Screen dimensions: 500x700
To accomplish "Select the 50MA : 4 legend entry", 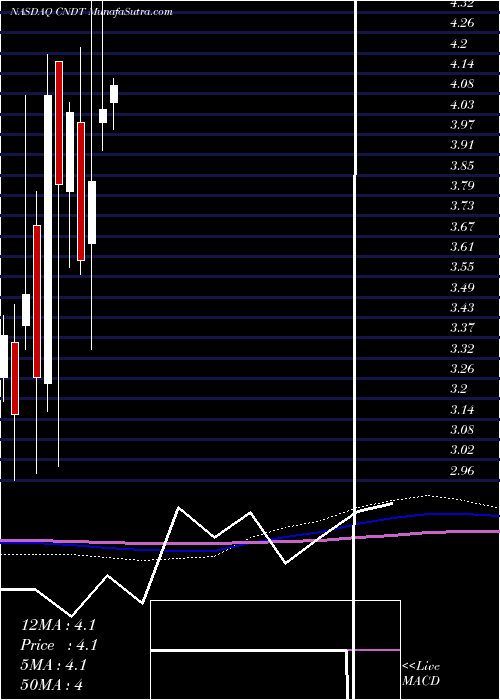I will [x=52, y=685].
